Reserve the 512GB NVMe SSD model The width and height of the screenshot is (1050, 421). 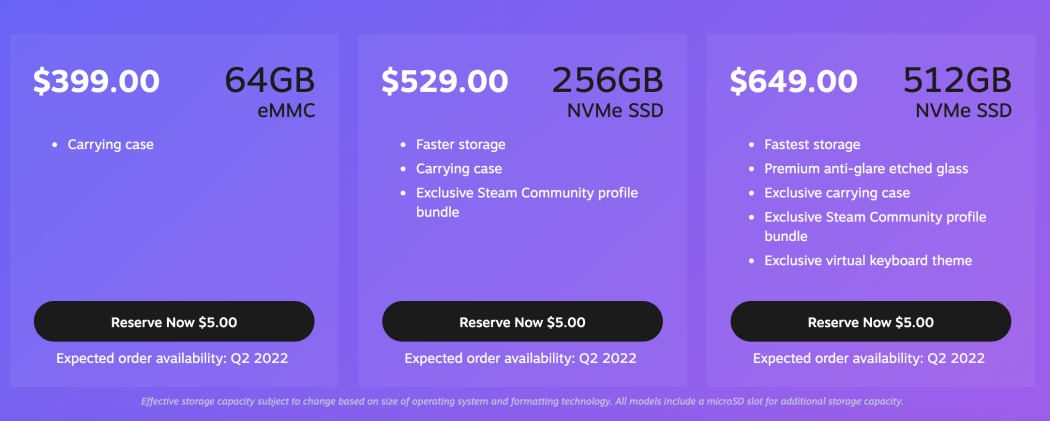pos(870,322)
